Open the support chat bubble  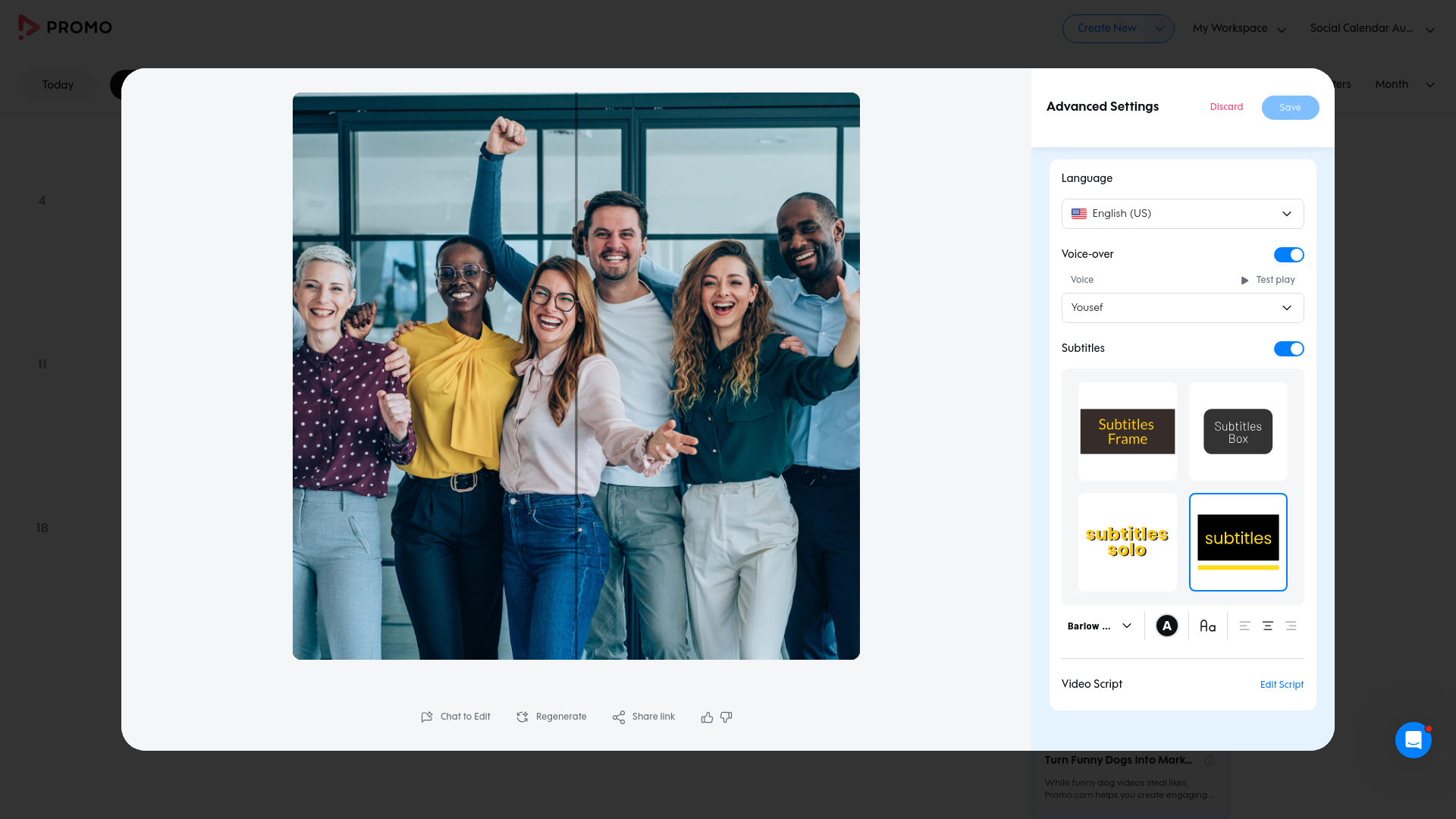[x=1414, y=740]
